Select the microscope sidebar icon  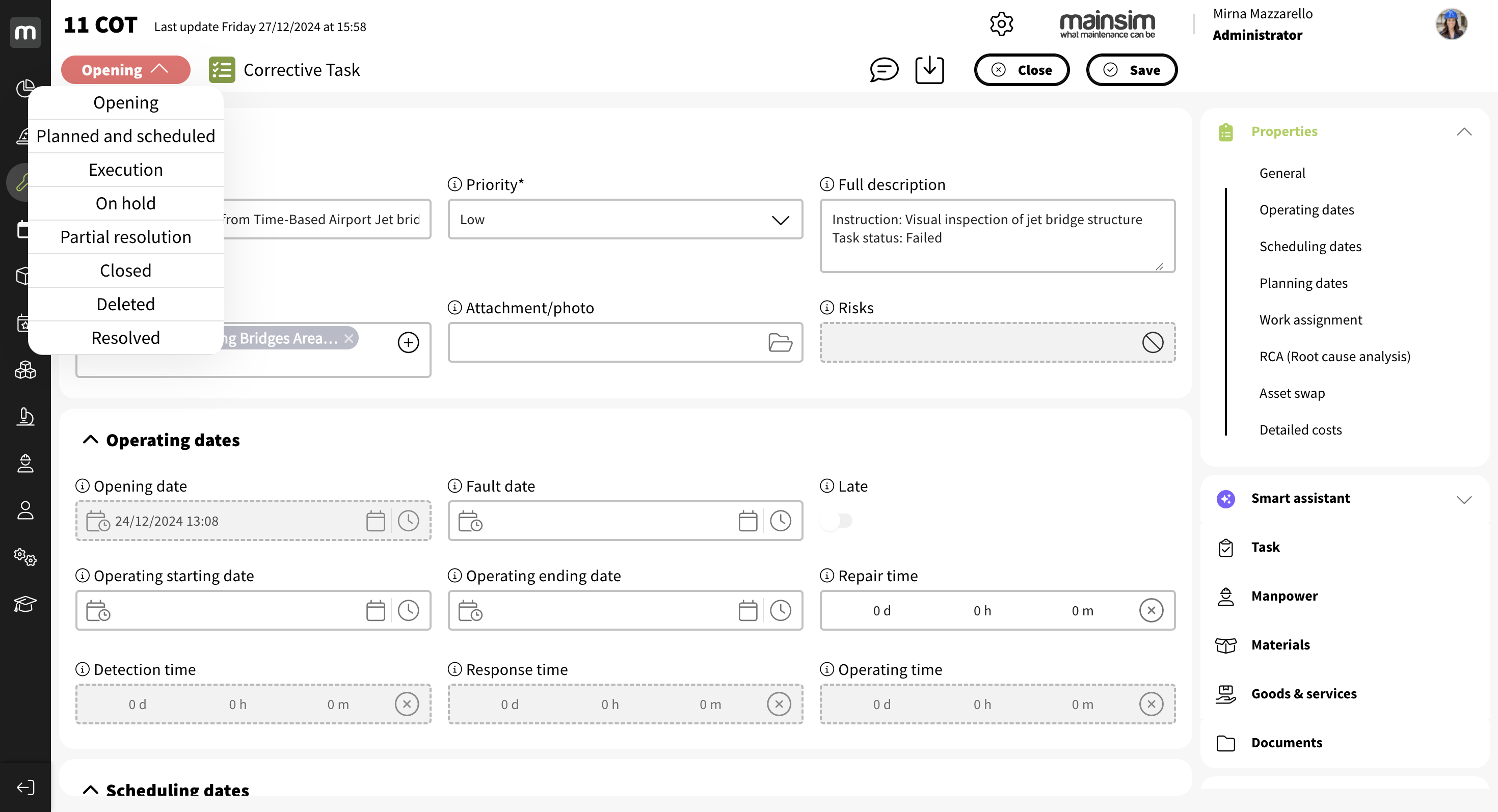(25, 417)
